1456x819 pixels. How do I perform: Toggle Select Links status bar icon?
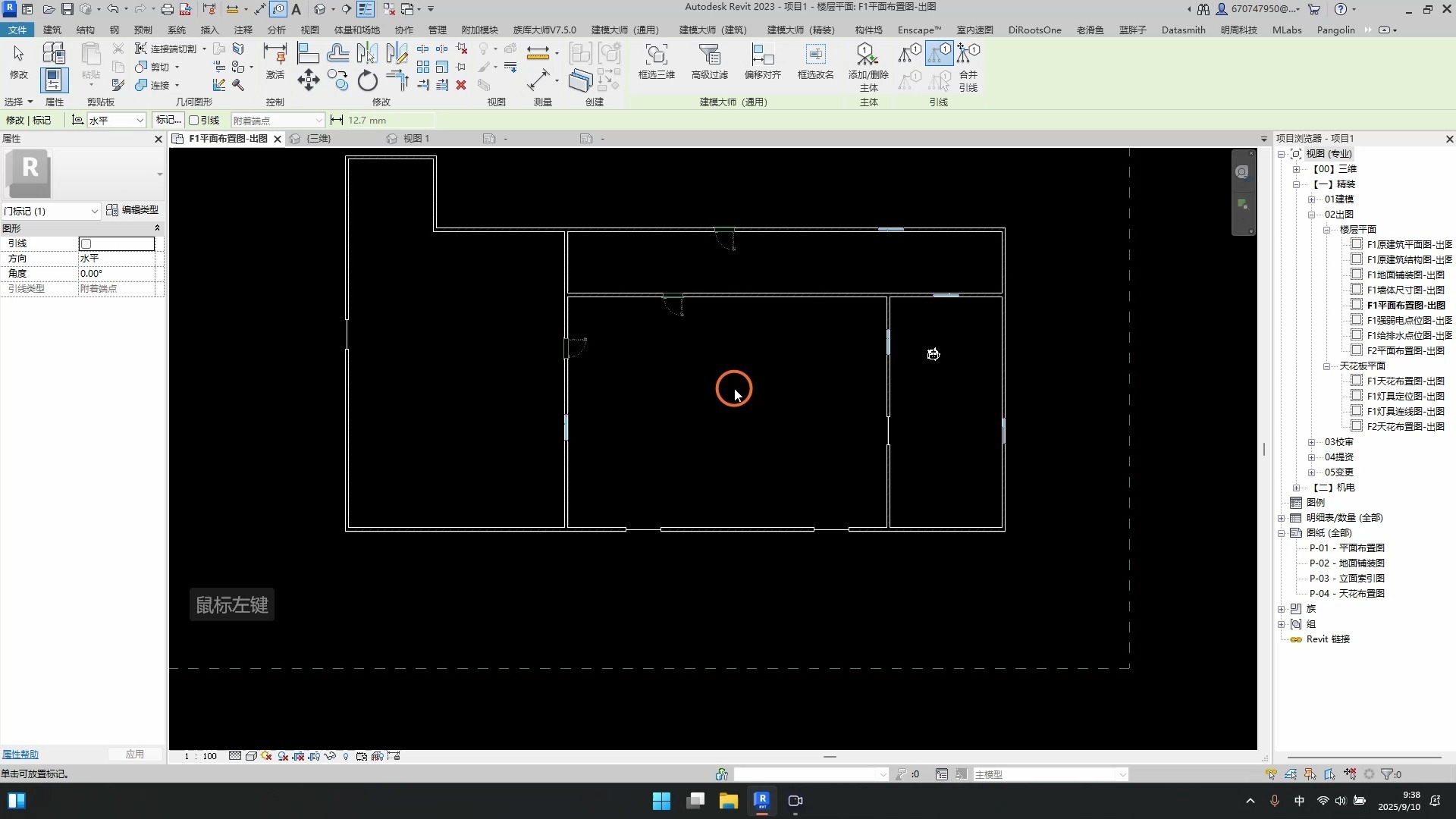coord(1271,774)
